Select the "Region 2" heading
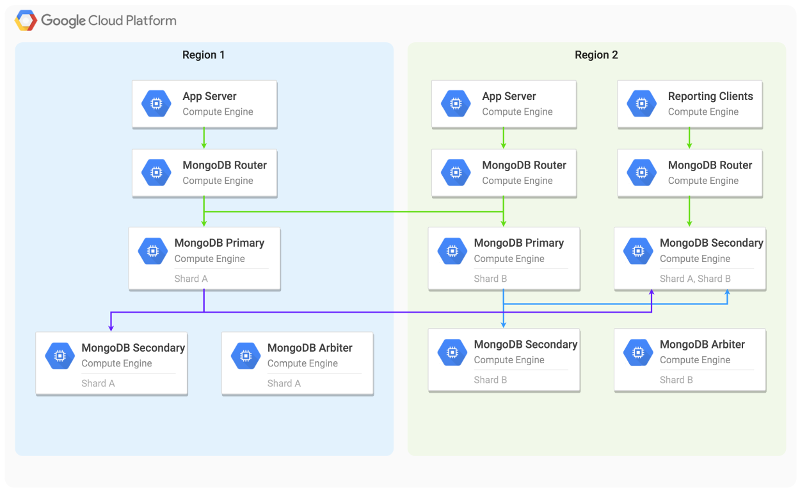Viewport: 800px width, 492px height. tap(596, 55)
